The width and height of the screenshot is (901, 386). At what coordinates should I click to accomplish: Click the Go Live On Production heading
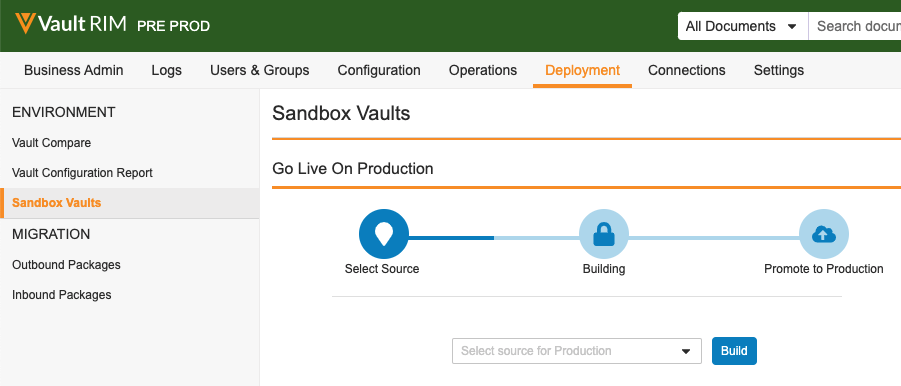coord(353,169)
